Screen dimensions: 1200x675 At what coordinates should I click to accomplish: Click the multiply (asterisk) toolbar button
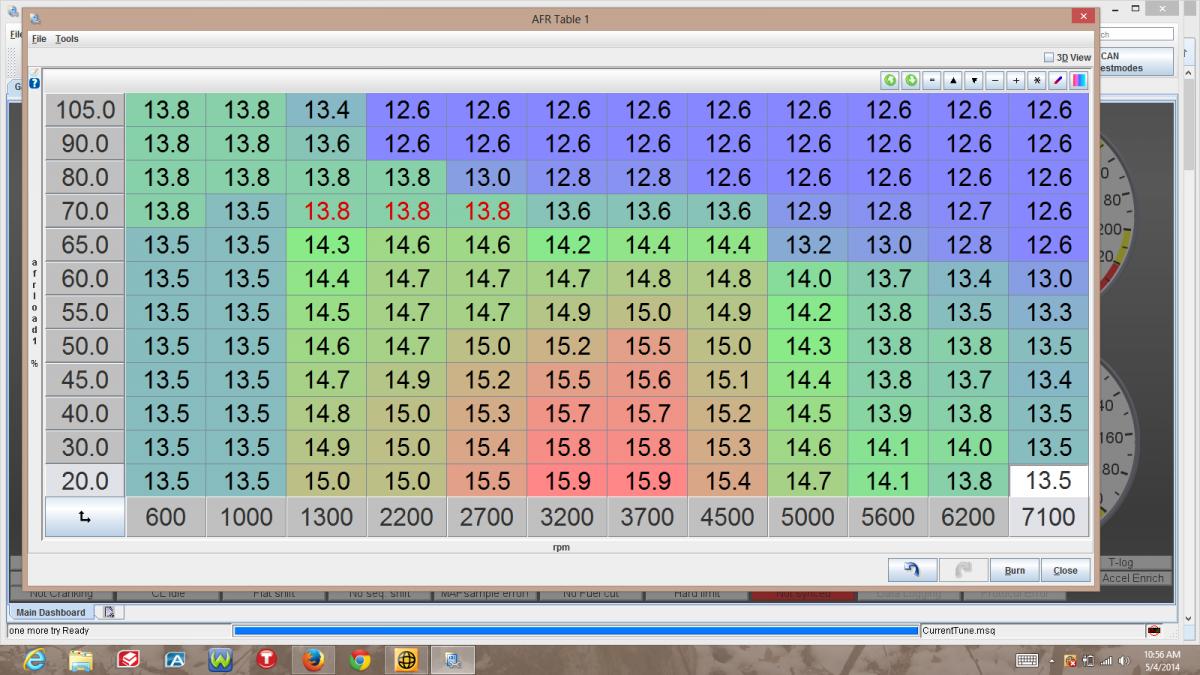[1037, 80]
